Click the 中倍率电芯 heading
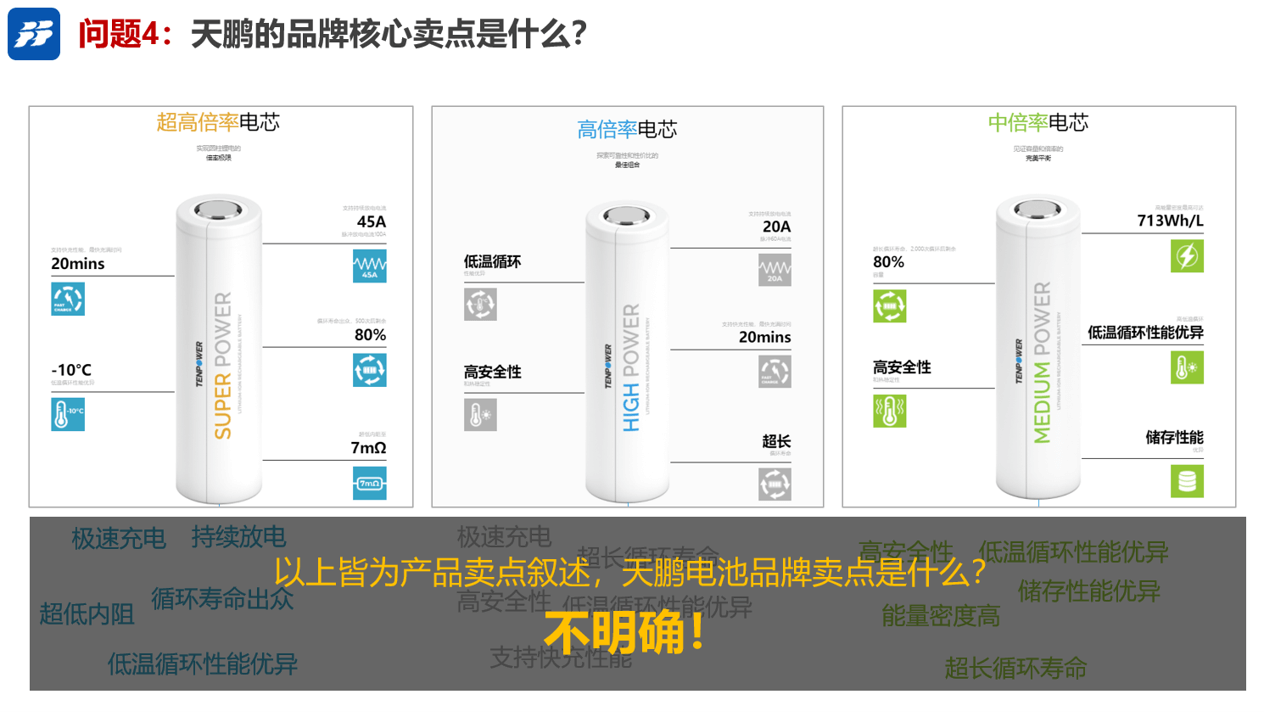Image resolution: width=1264 pixels, height=712 pixels. coord(1038,123)
